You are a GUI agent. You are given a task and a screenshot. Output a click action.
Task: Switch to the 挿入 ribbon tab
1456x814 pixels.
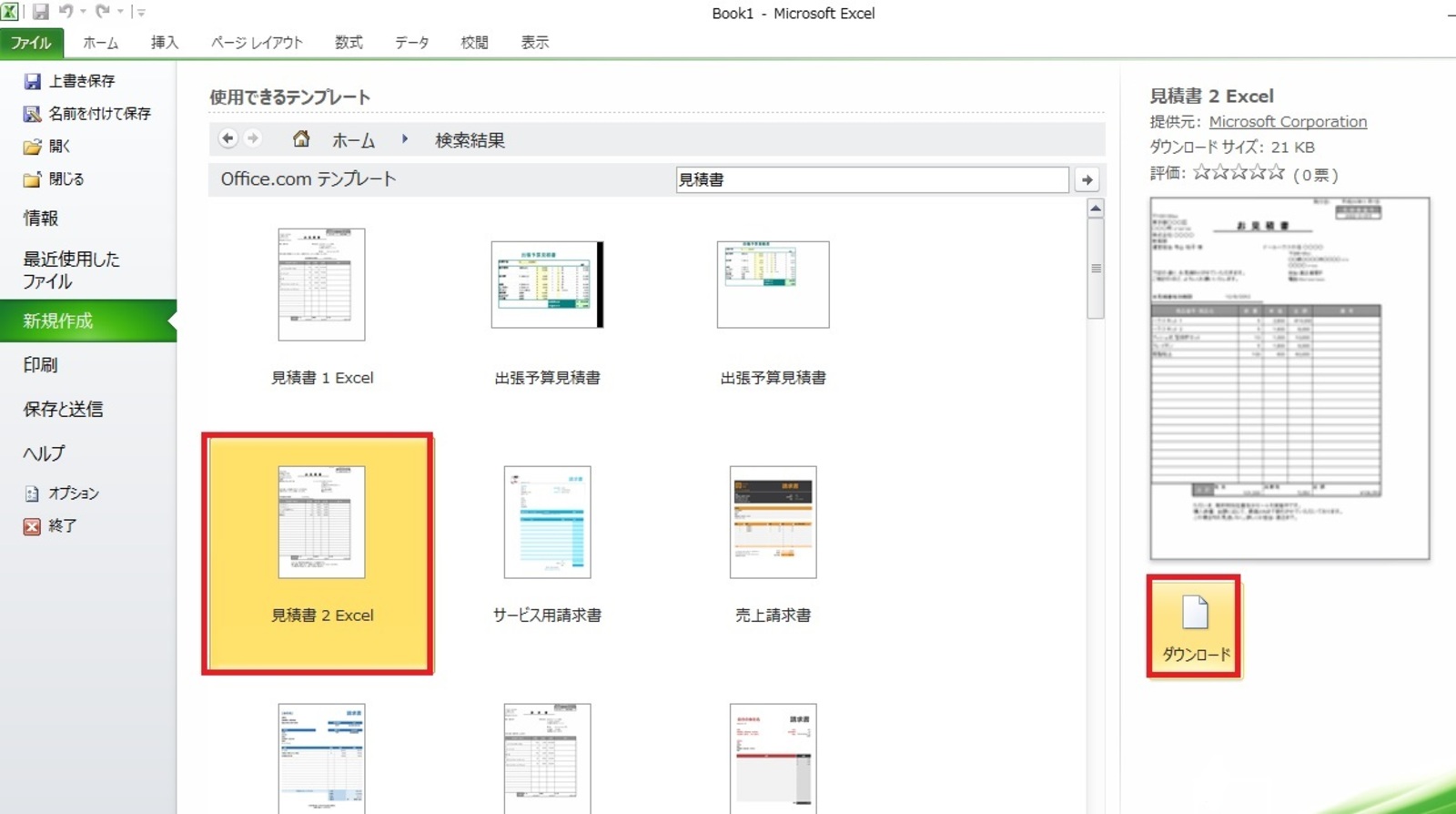click(x=165, y=43)
